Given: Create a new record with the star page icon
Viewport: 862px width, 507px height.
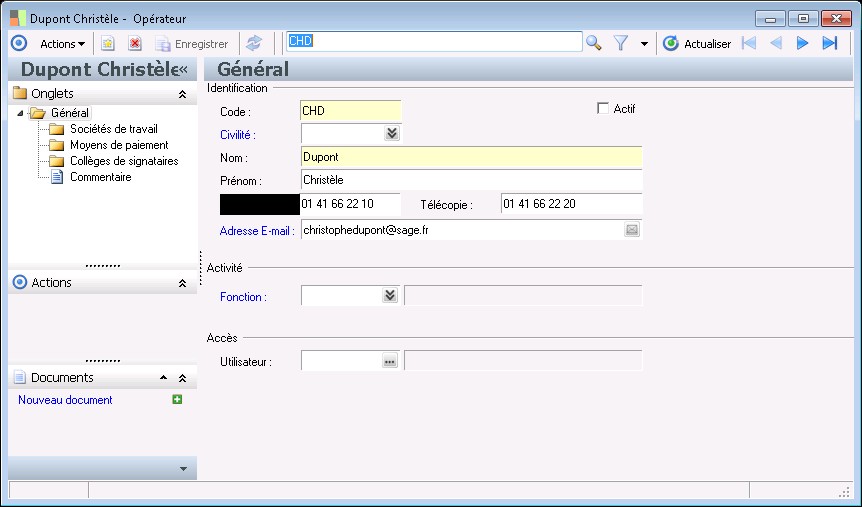Looking at the screenshot, I should (108, 43).
